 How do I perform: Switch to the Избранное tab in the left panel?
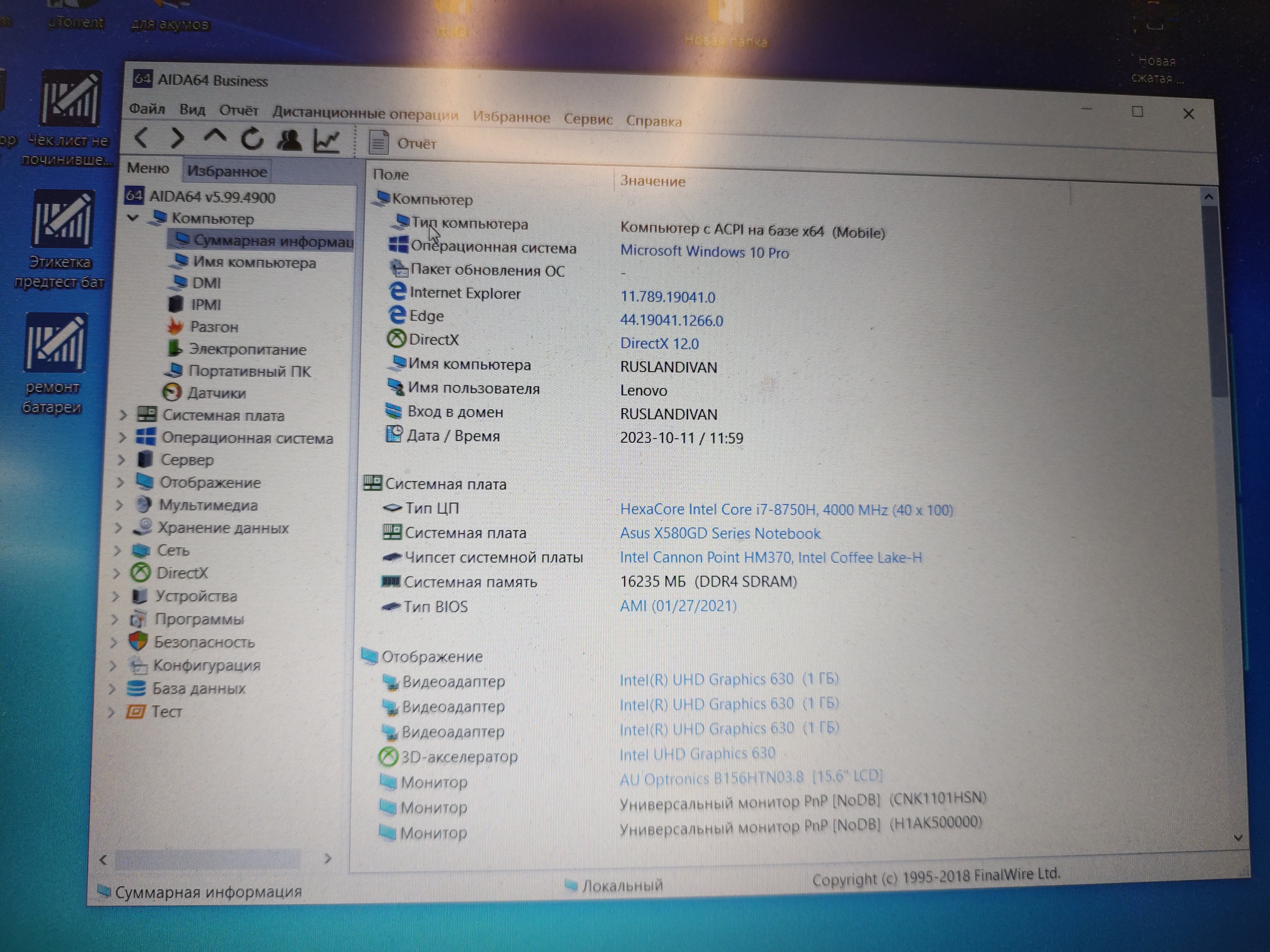(x=227, y=171)
